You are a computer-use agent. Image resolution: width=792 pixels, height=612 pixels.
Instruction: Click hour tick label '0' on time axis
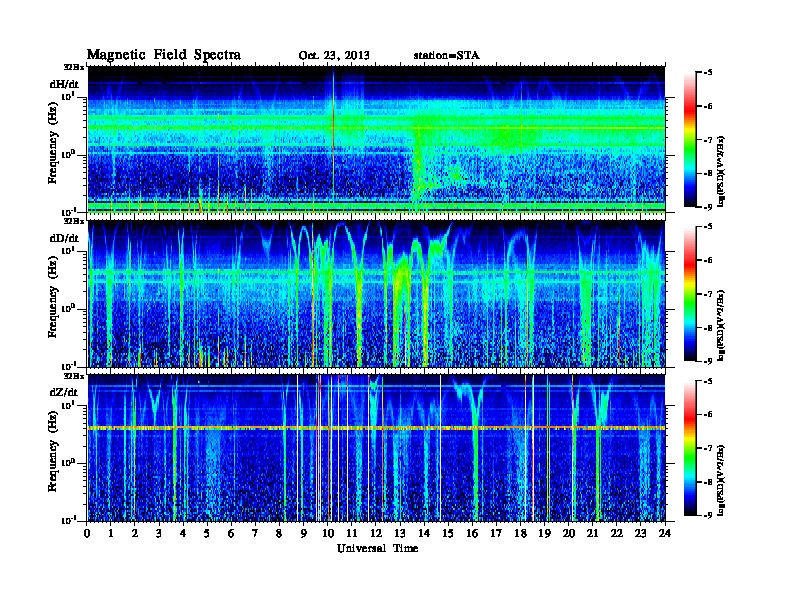87,533
